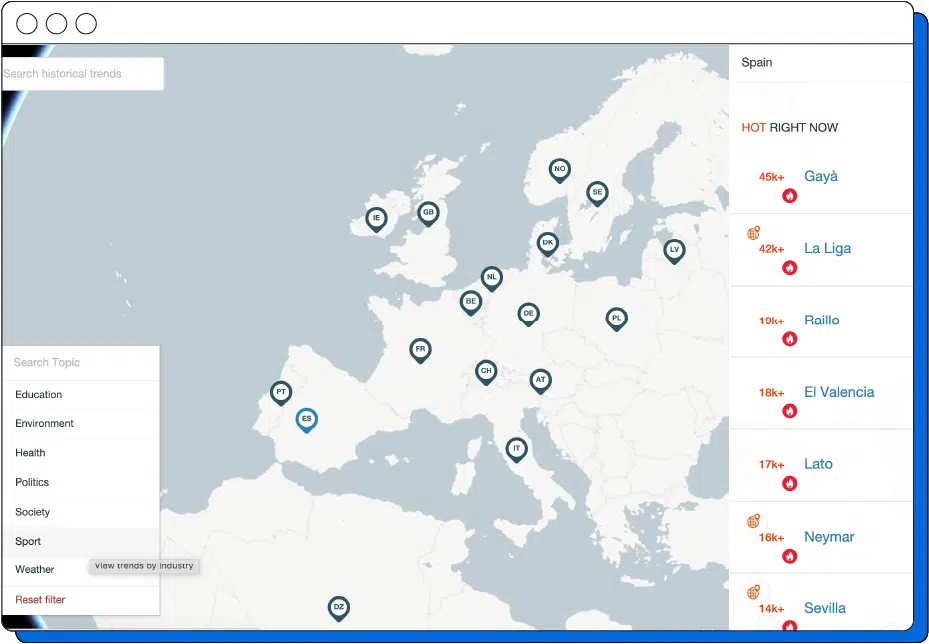
Task: Click the Latvia LV map pin
Action: click(x=674, y=250)
